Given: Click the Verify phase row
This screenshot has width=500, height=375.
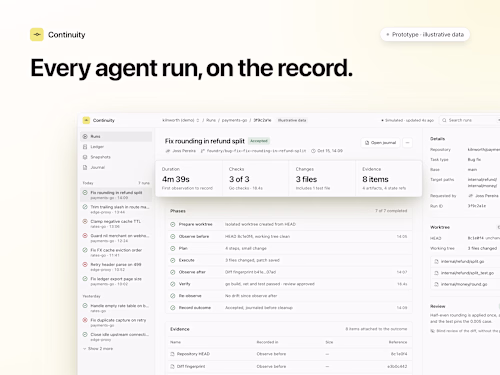Looking at the screenshot, I should click(x=289, y=284).
